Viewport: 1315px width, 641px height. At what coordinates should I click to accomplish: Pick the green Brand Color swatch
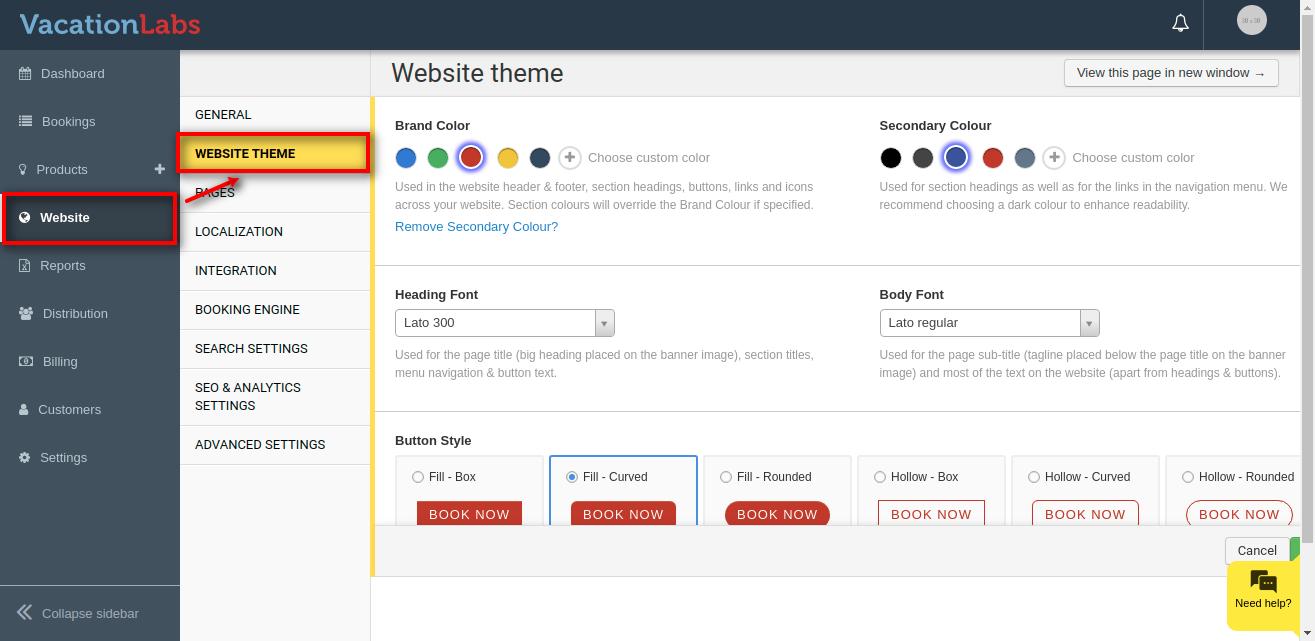pos(438,157)
